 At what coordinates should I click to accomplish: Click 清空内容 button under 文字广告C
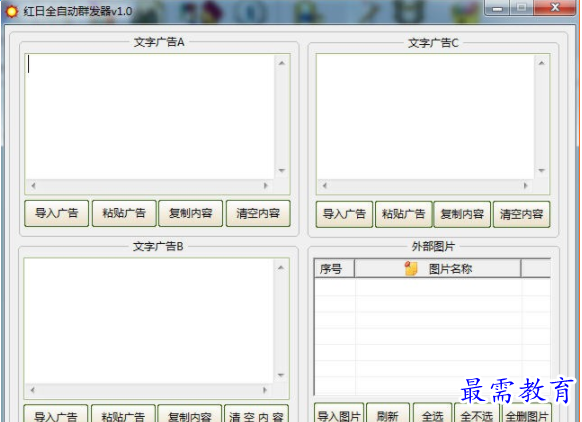(x=521, y=214)
